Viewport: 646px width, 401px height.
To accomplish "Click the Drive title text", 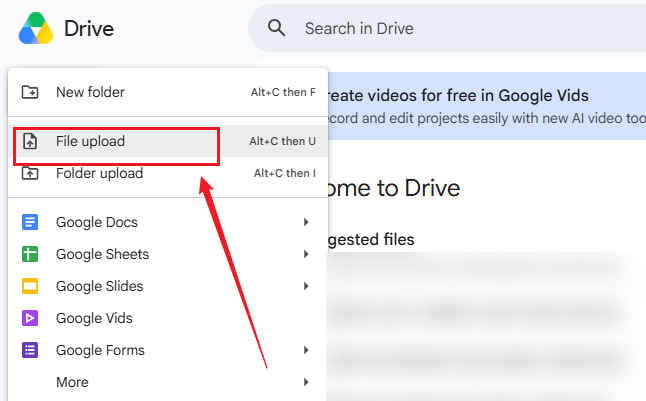I will point(89,29).
